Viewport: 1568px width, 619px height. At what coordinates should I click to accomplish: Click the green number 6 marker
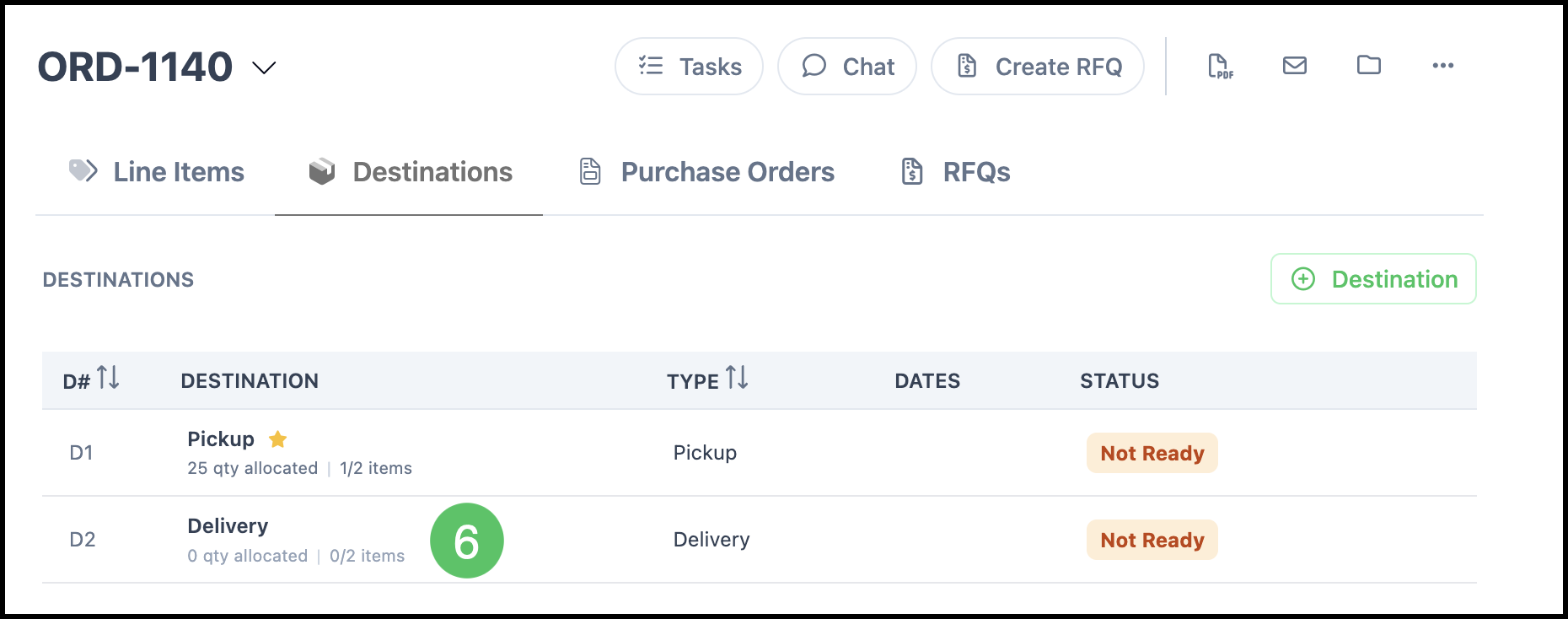(x=466, y=541)
